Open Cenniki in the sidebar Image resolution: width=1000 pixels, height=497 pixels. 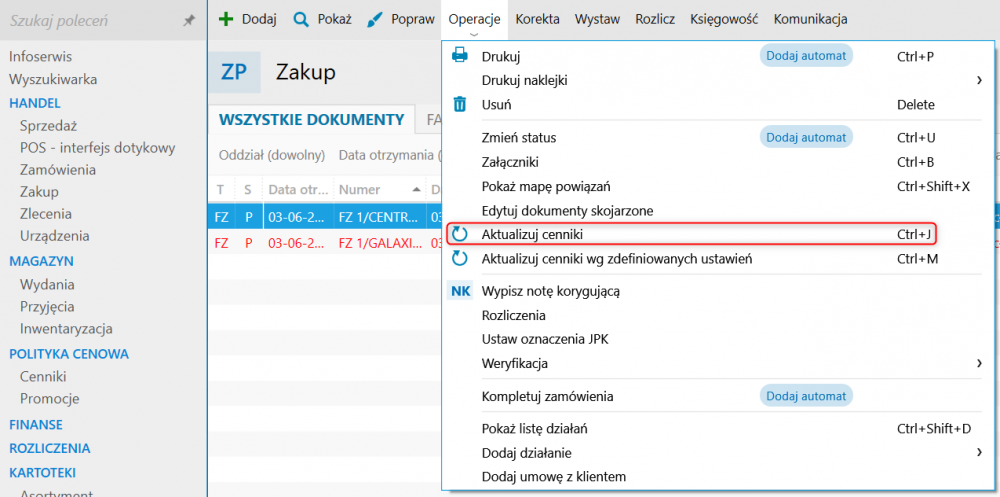click(x=43, y=376)
